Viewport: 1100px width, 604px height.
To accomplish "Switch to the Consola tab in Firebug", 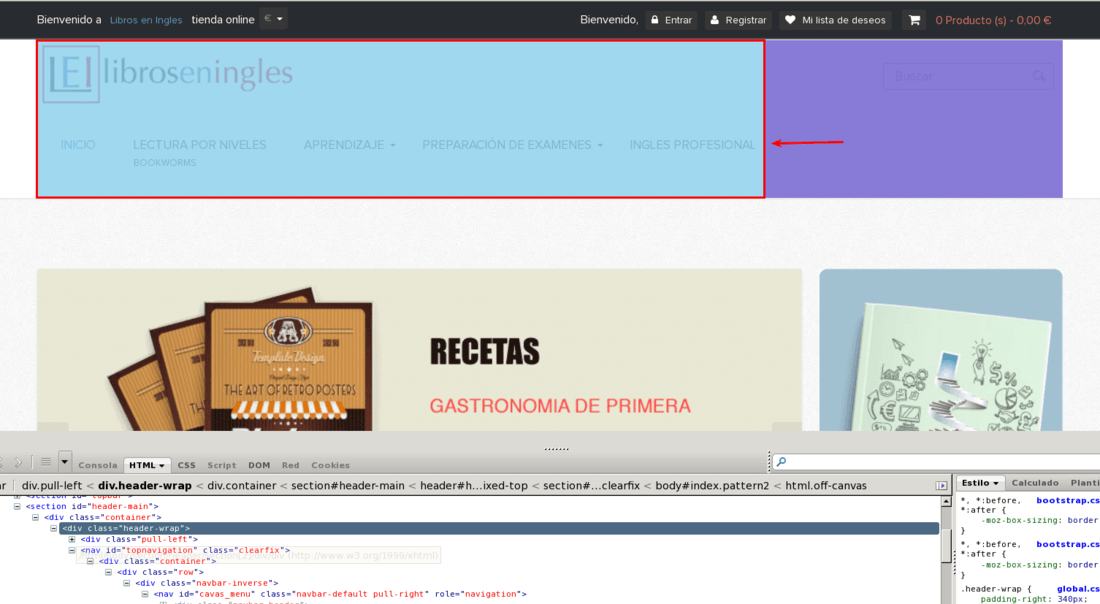I will tap(98, 465).
